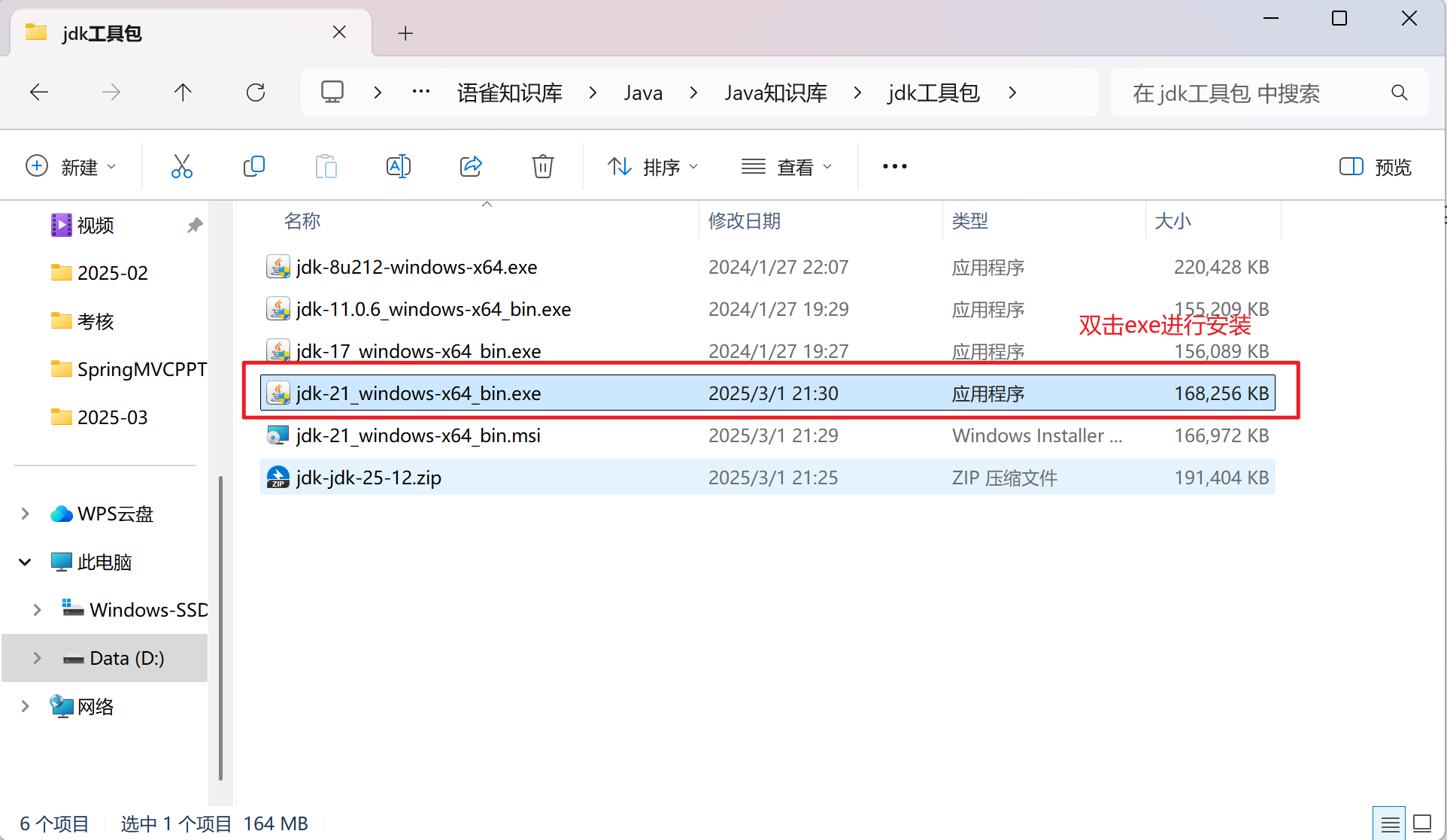Click the Rename icon in toolbar
Screen dimensions: 1447x840
tap(399, 166)
